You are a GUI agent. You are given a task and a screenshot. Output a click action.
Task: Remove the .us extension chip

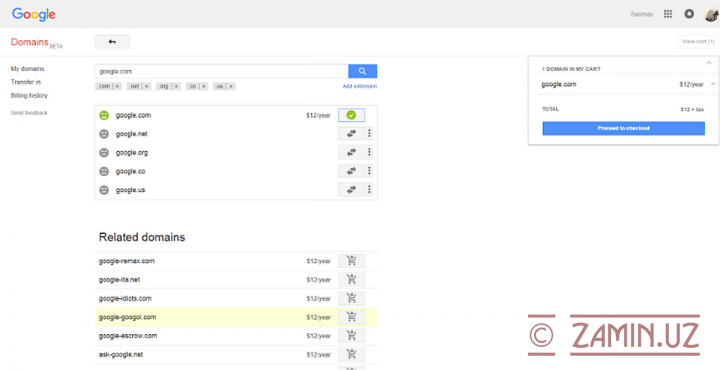pos(231,86)
